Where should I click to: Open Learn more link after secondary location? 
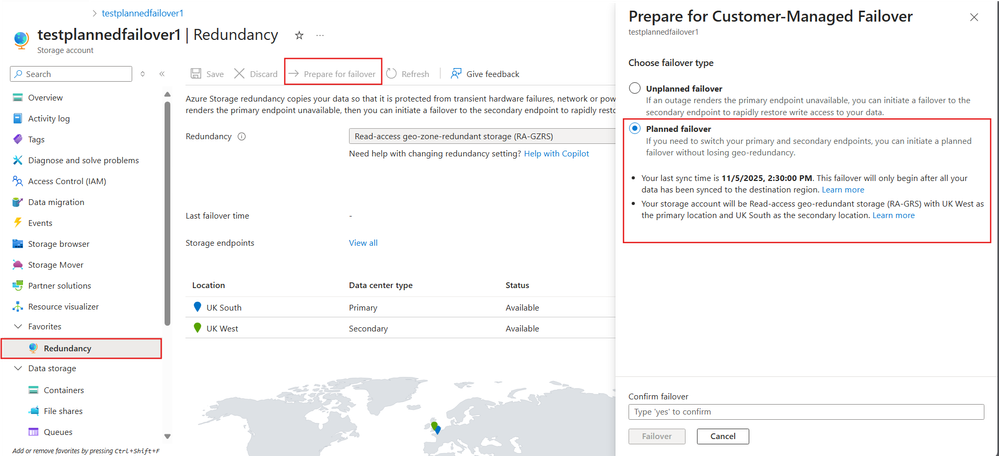click(x=893, y=215)
